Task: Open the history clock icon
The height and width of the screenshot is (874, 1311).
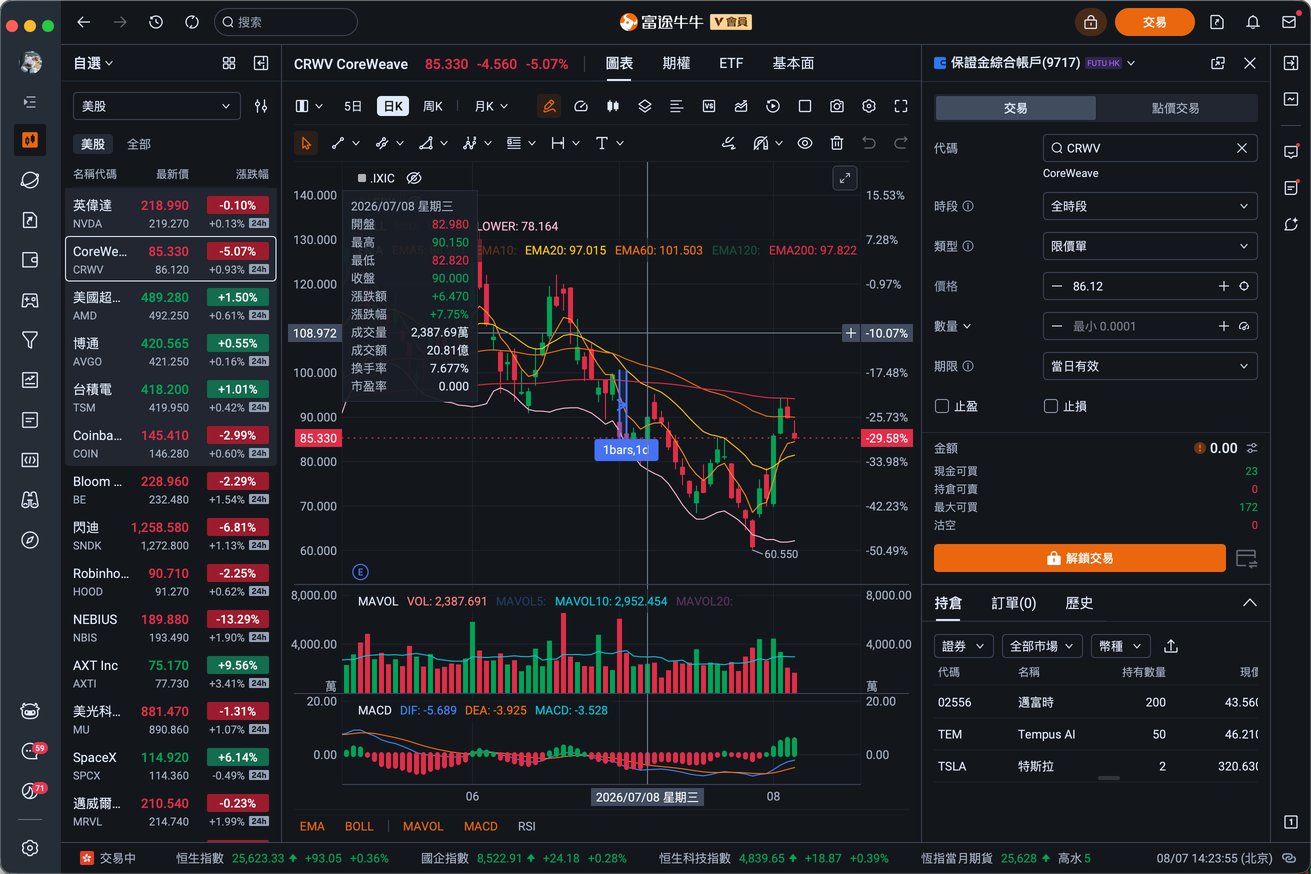Action: 156,22
